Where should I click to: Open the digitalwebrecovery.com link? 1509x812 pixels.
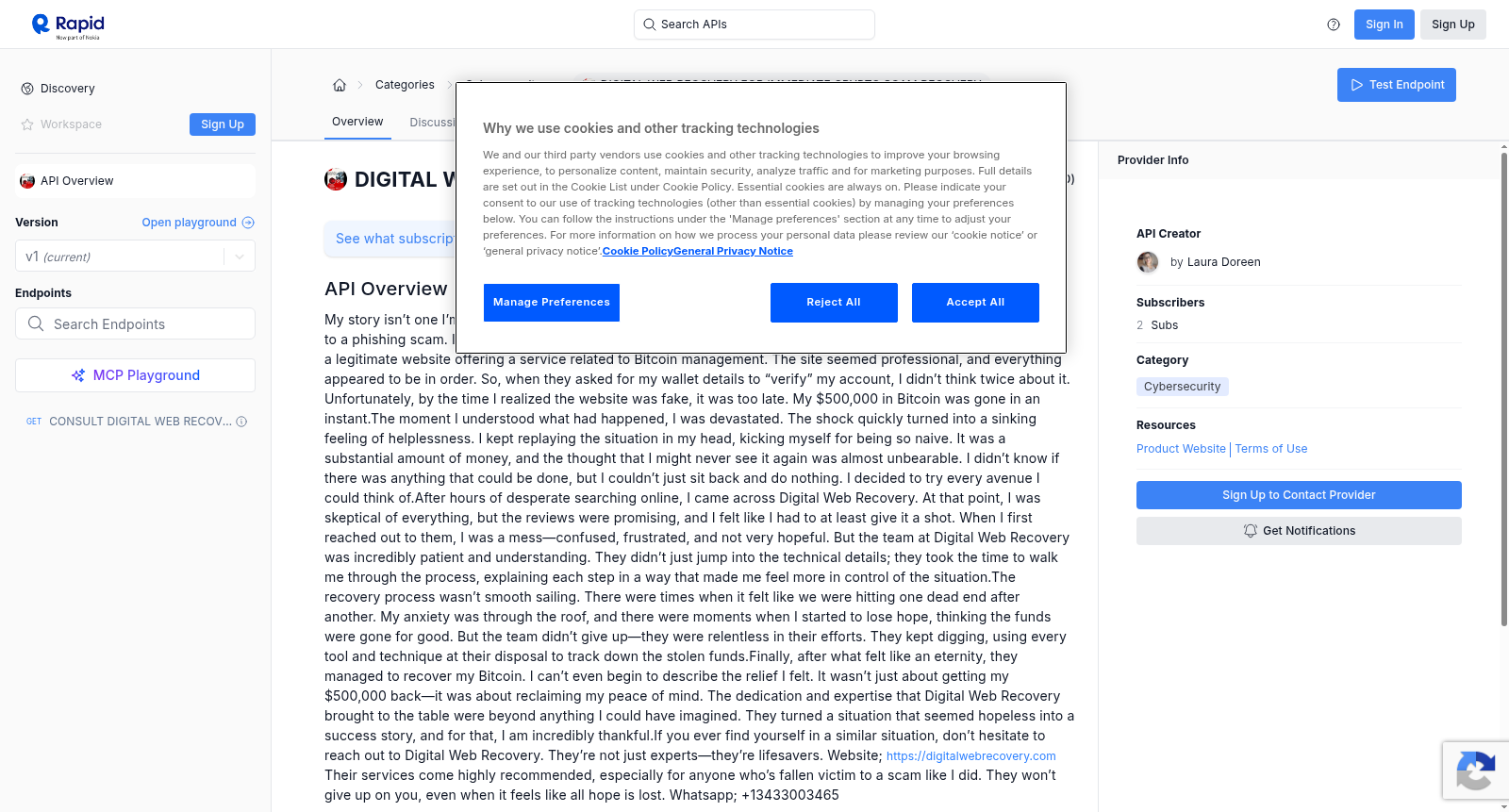tap(970, 756)
